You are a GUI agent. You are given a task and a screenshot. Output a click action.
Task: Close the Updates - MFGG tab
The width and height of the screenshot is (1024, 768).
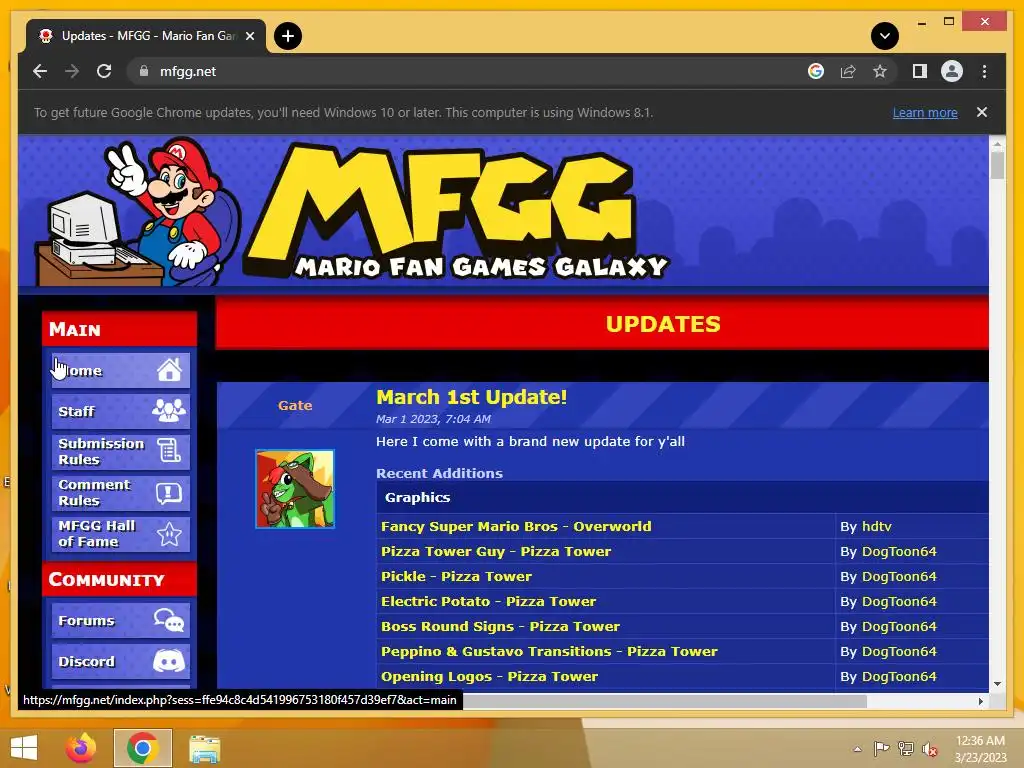coord(249,36)
